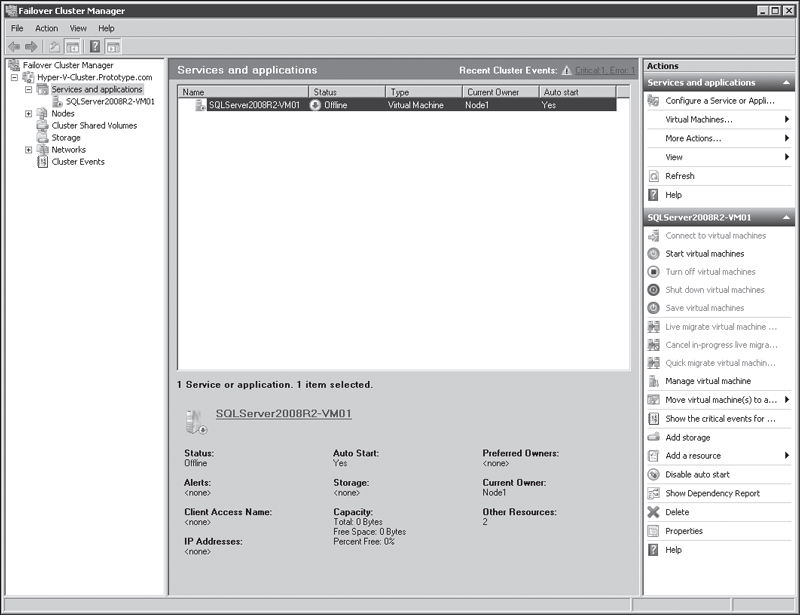Select Storage in the tree
The width and height of the screenshot is (800, 615).
[x=66, y=138]
